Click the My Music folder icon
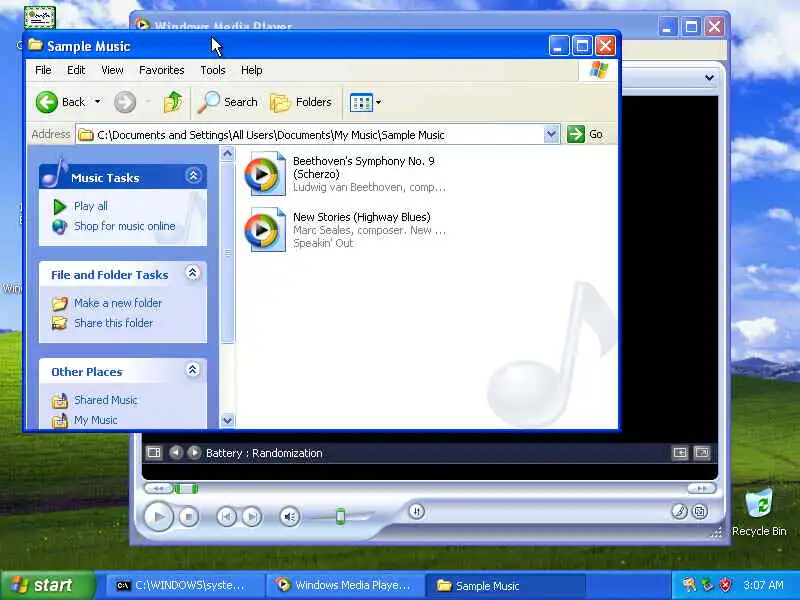Viewport: 800px width, 600px height. [x=60, y=420]
